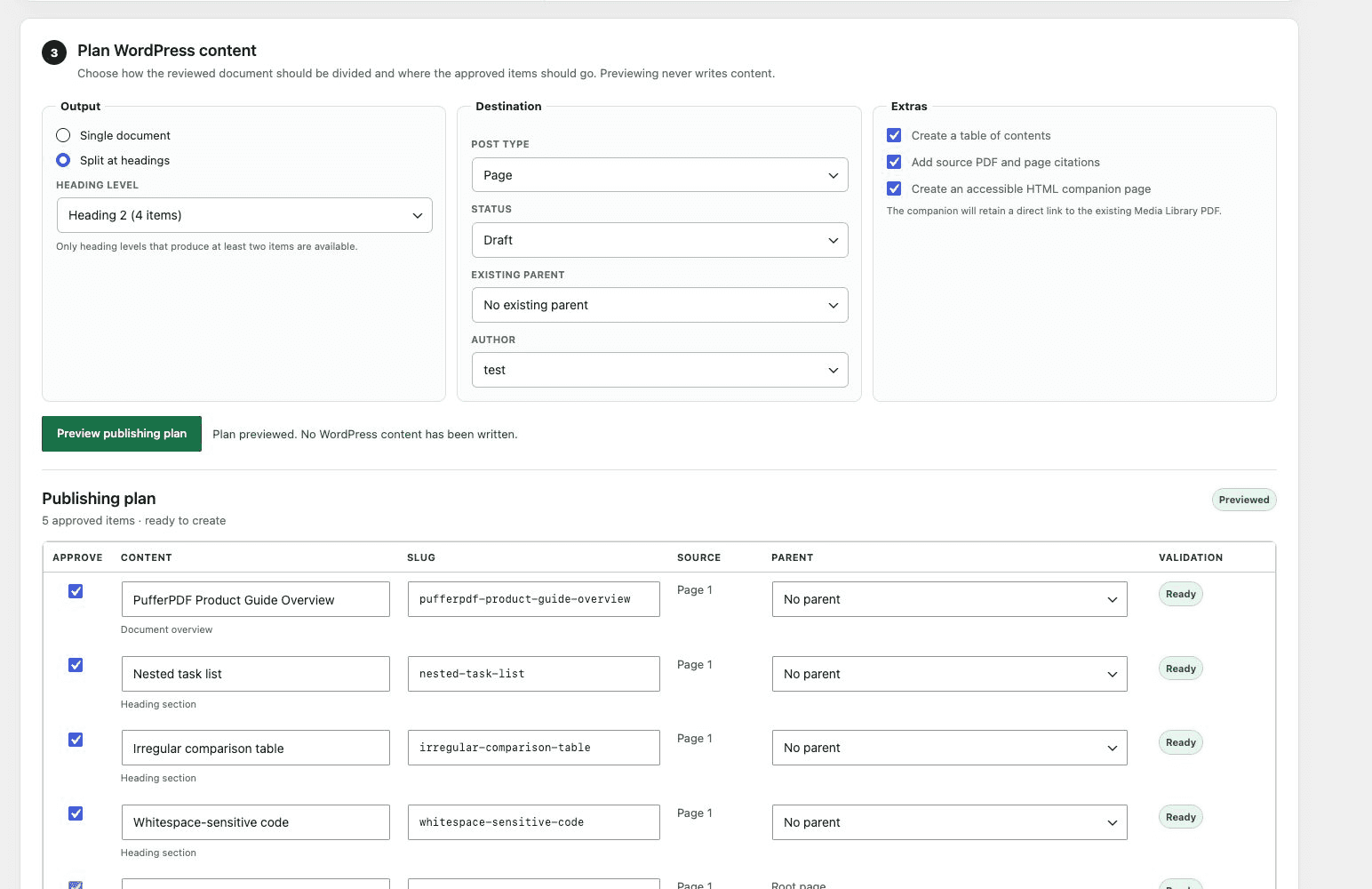
Task: Edit the Irregular comparison table title field
Action: pyautogui.click(x=255, y=748)
